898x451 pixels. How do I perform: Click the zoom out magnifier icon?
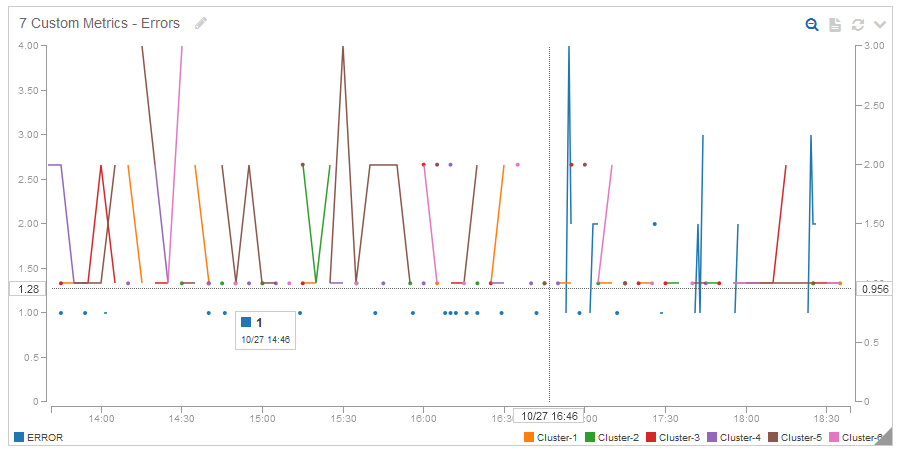[812, 25]
